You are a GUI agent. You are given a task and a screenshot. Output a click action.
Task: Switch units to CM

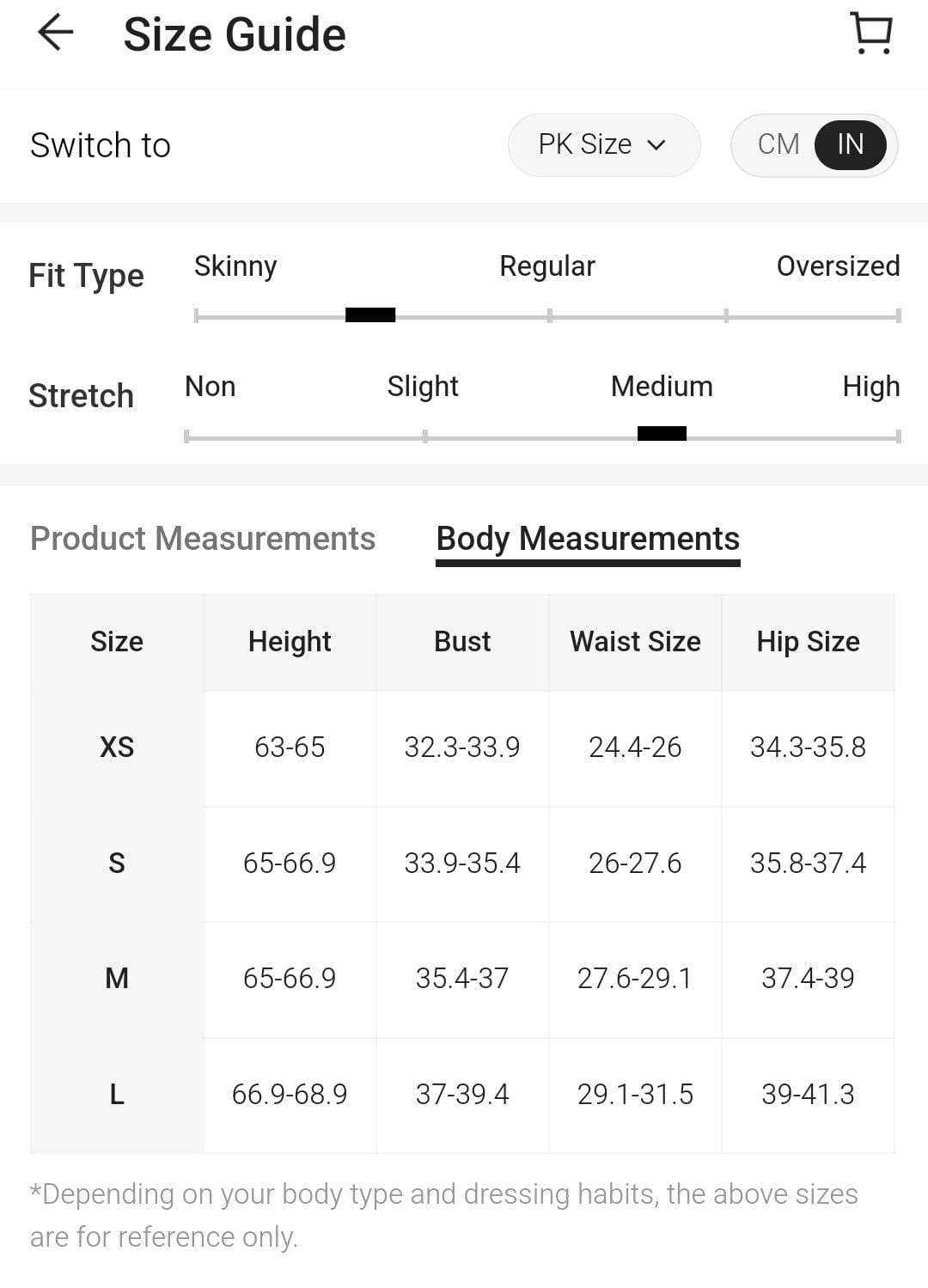click(778, 144)
